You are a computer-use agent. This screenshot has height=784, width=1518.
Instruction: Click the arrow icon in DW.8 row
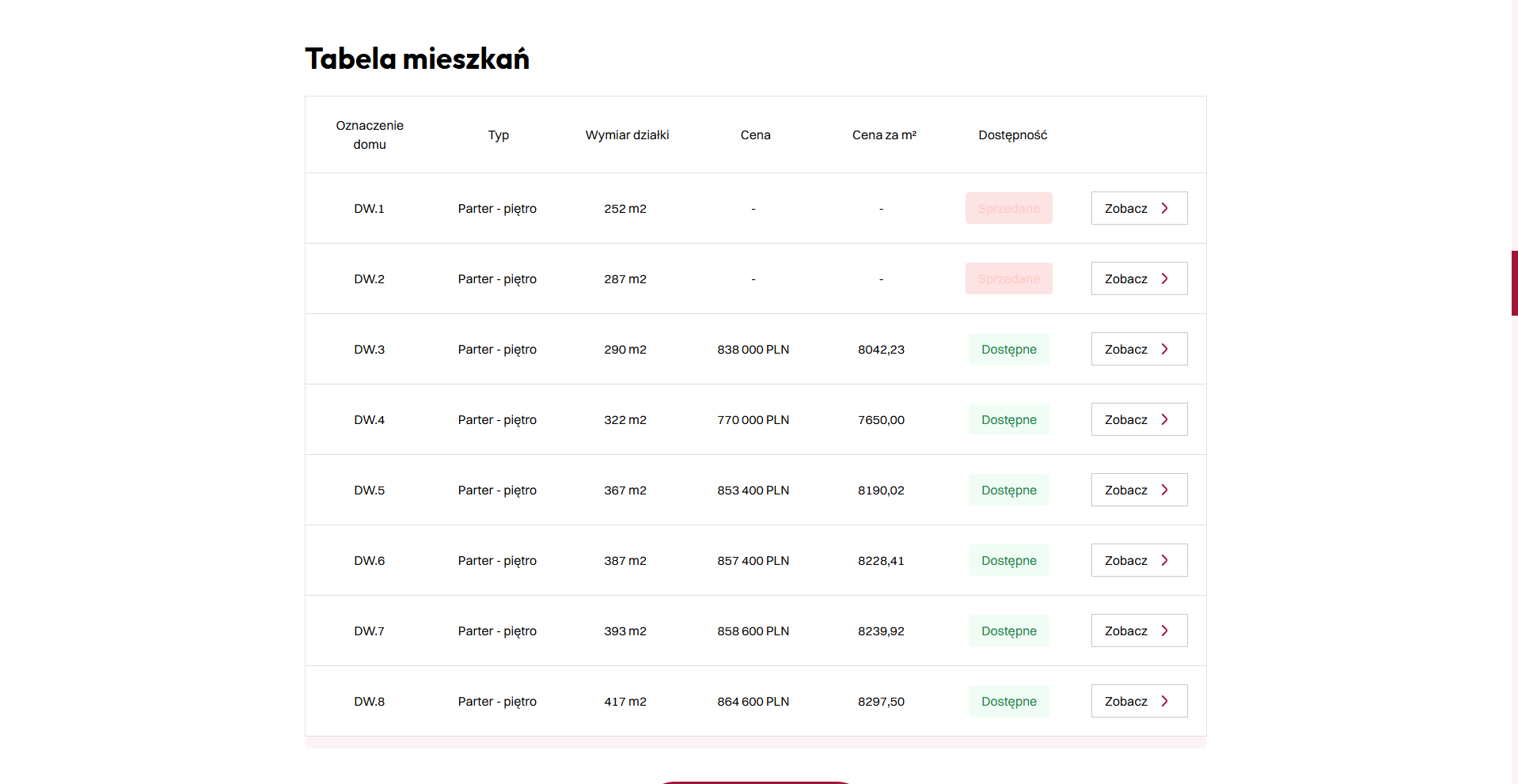click(1164, 701)
